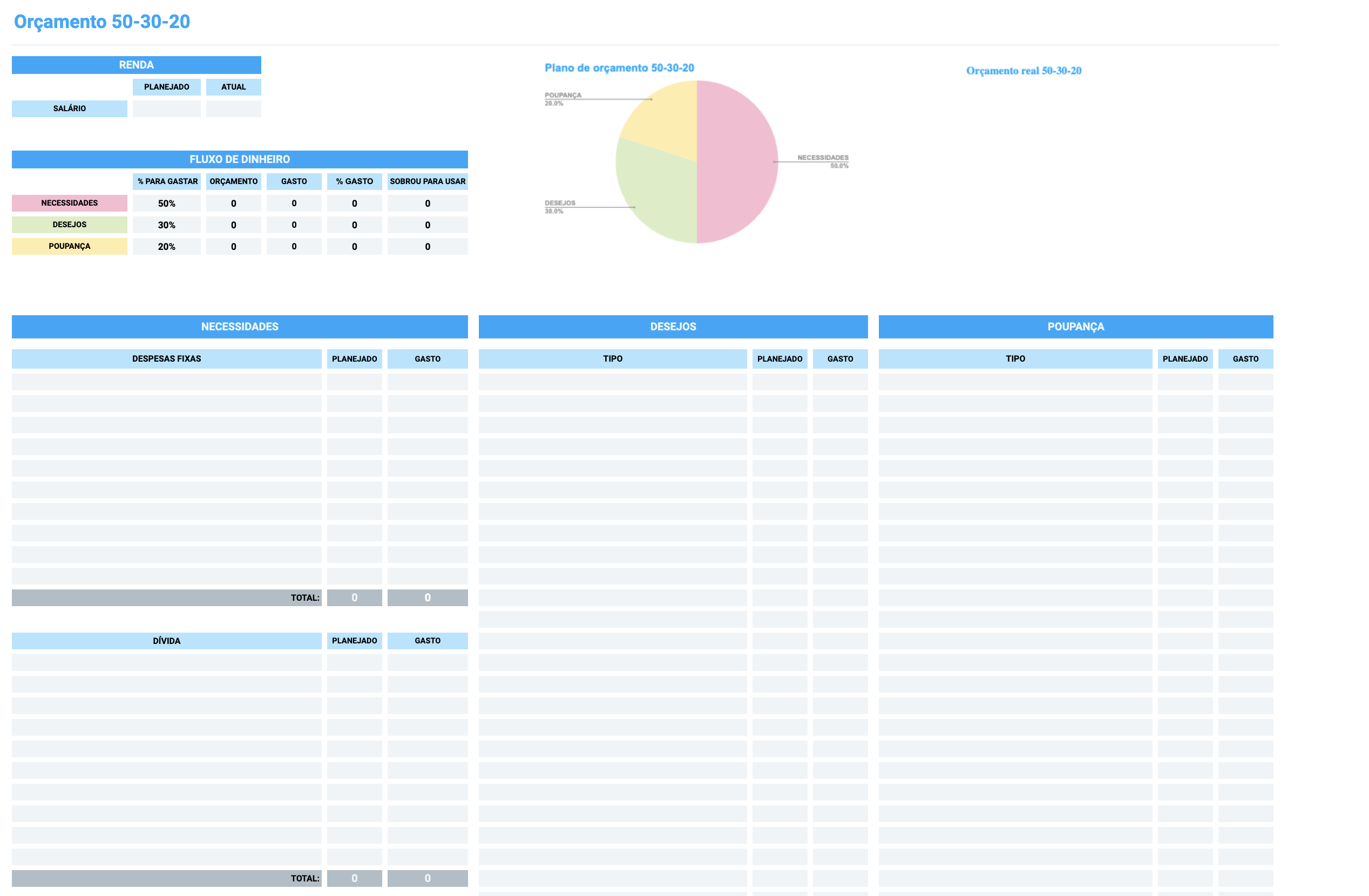Screen dimensions: 1369x896
Task: Click the % GASTO column header
Action: click(354, 181)
